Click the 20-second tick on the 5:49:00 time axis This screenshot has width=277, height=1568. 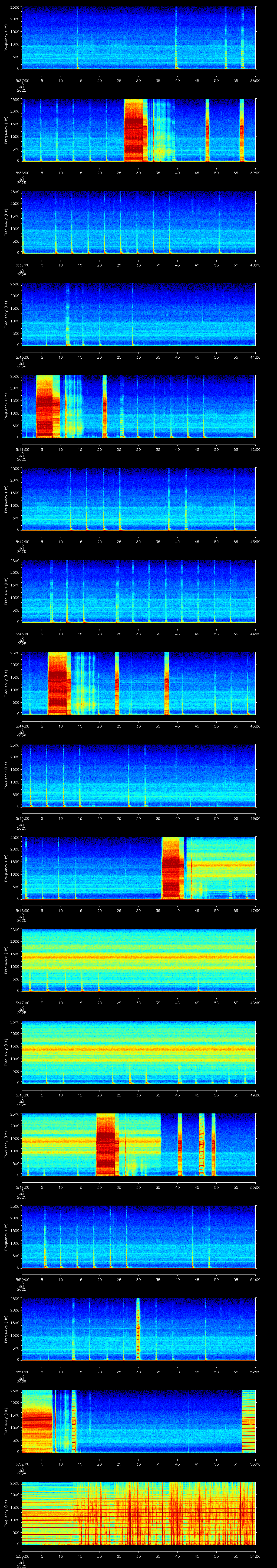[99, 1187]
